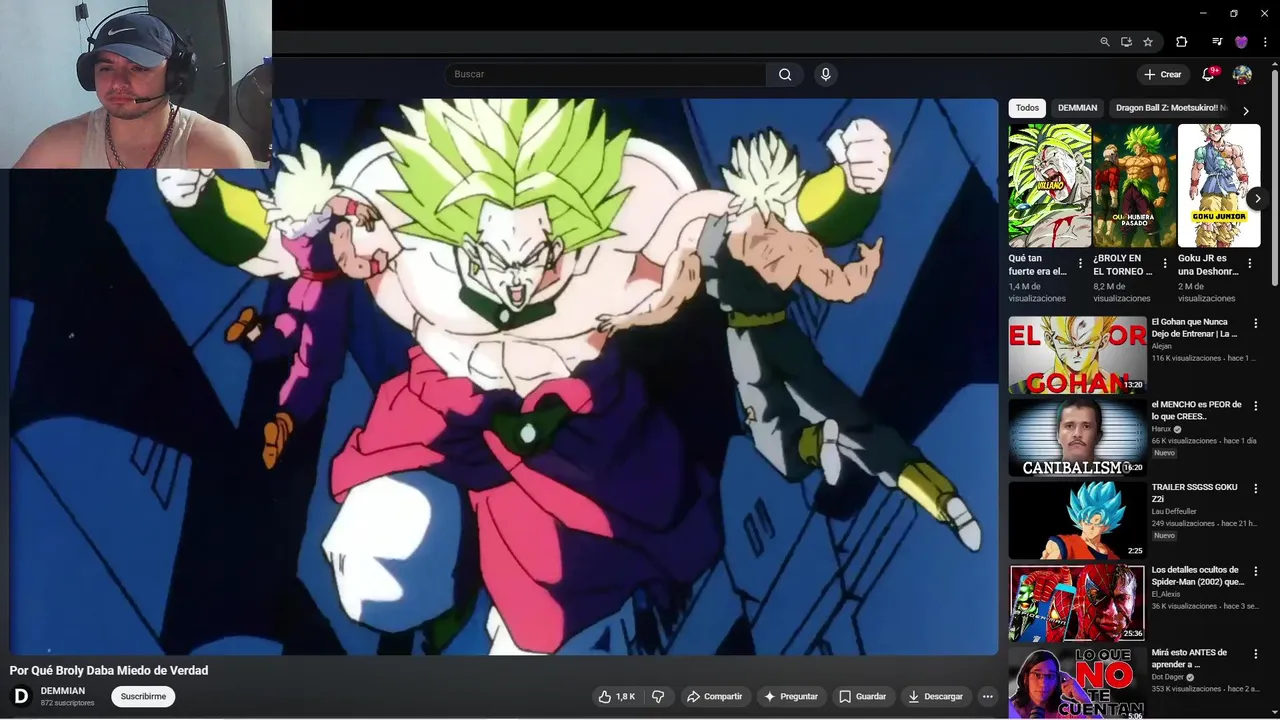The height and width of the screenshot is (720, 1280).
Task: Click title 'TRAILER SSGSS GOKU Z2i'
Action: (1194, 493)
